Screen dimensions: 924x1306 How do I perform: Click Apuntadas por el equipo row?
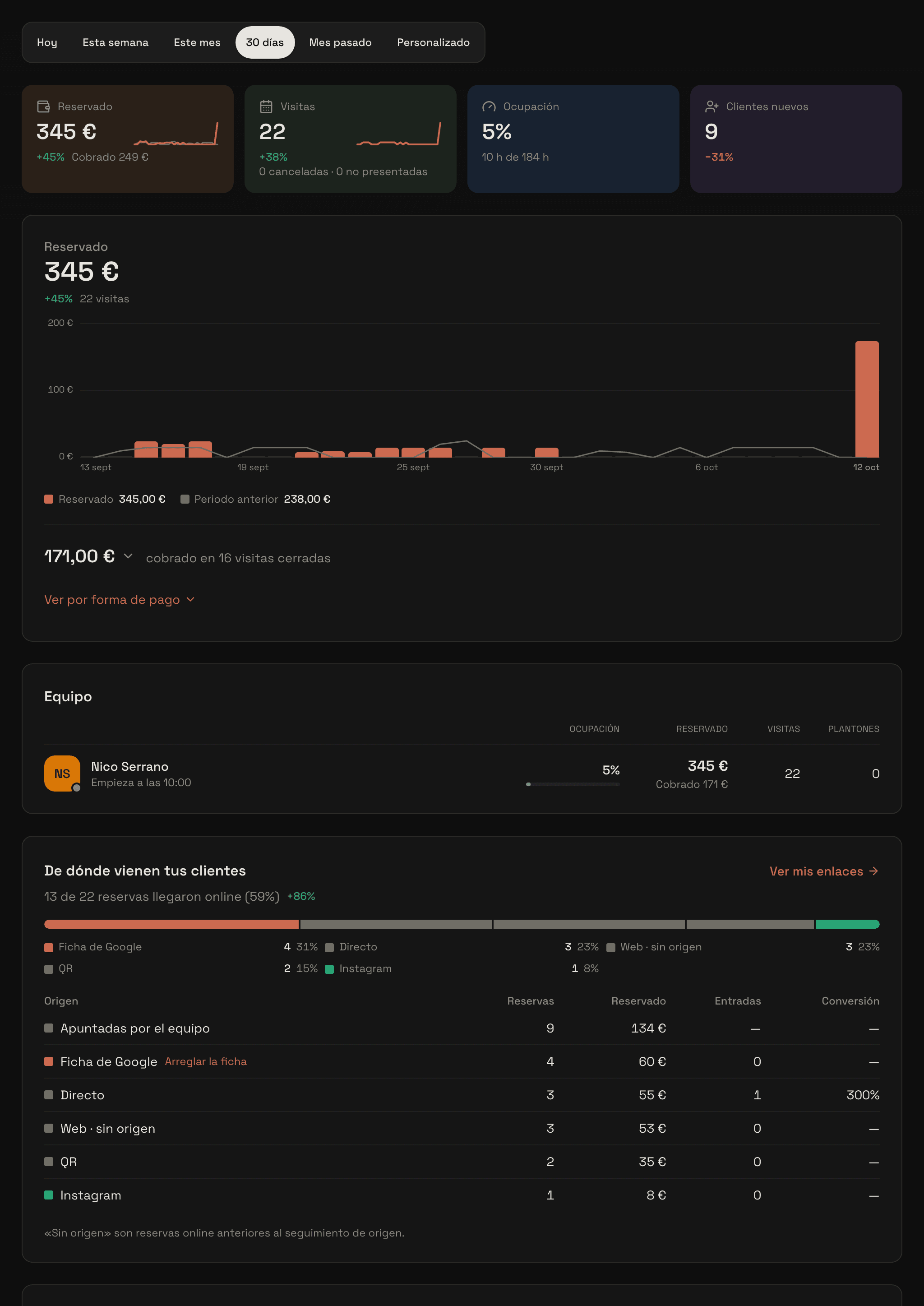point(462,1028)
